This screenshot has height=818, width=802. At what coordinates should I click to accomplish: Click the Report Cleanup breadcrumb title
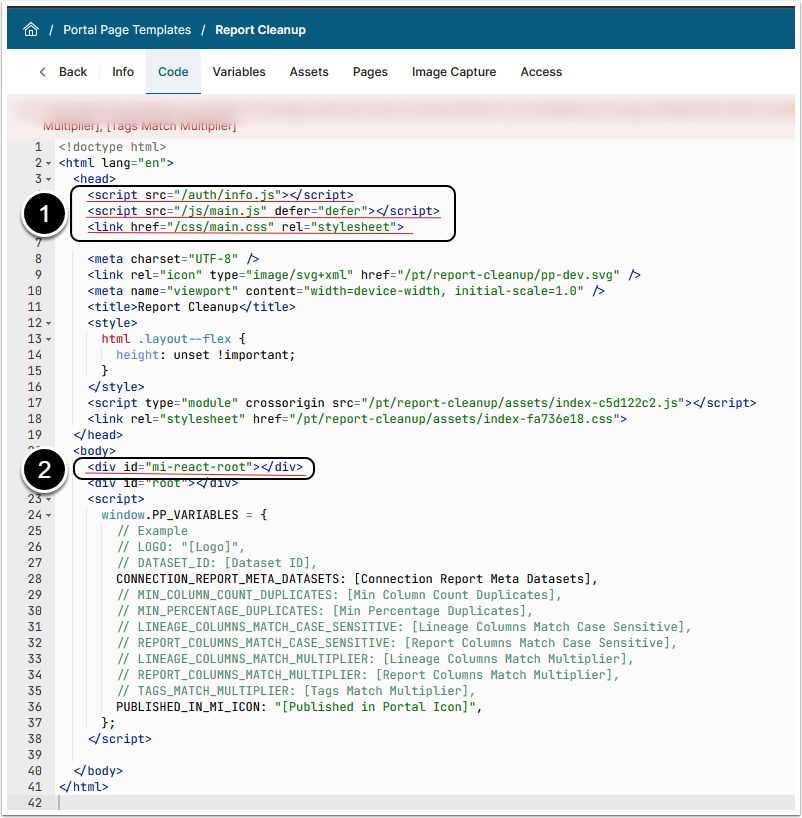tap(260, 30)
